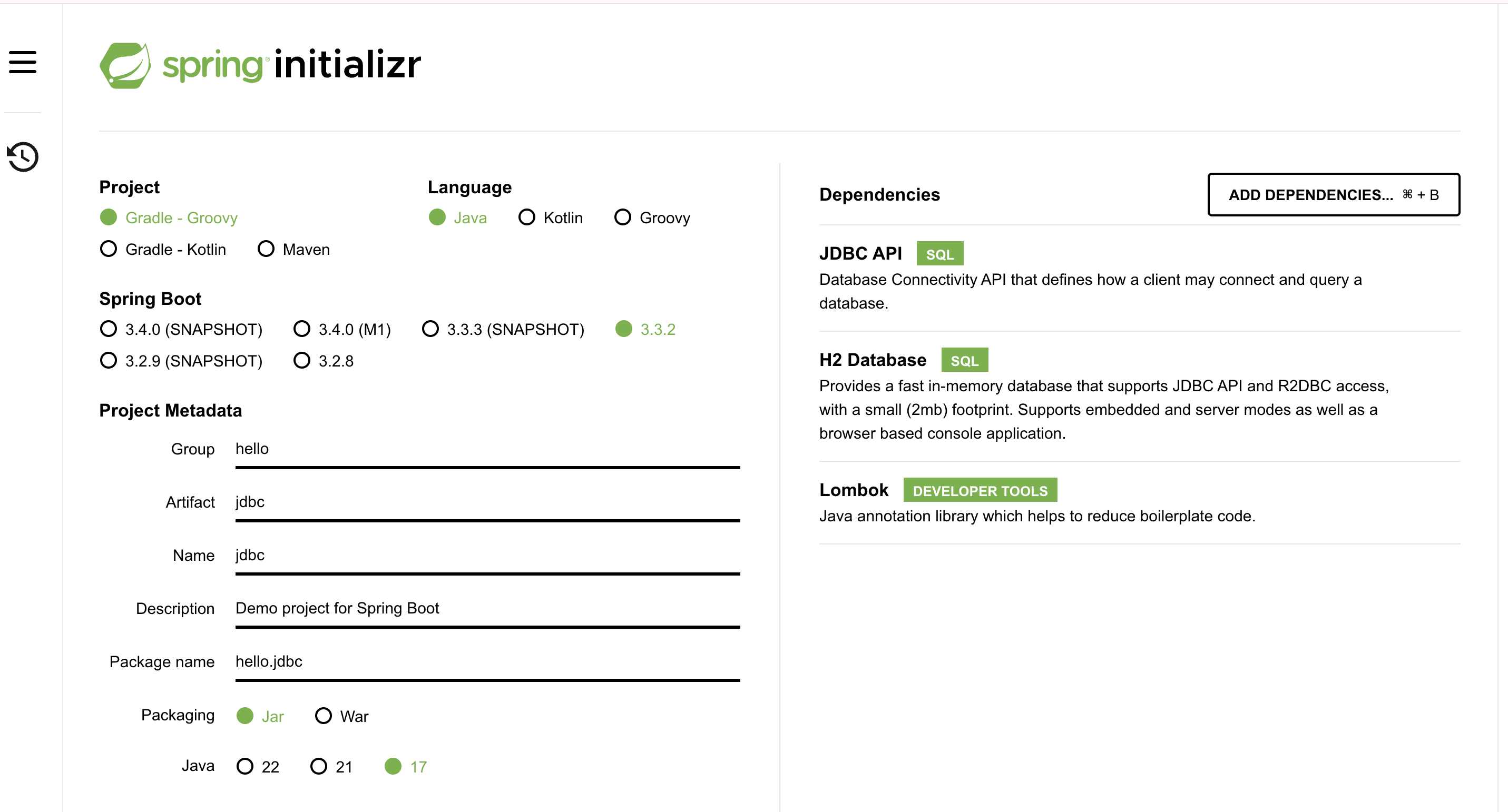This screenshot has height=812, width=1508.
Task: Select Java version 22
Action: pos(246,766)
